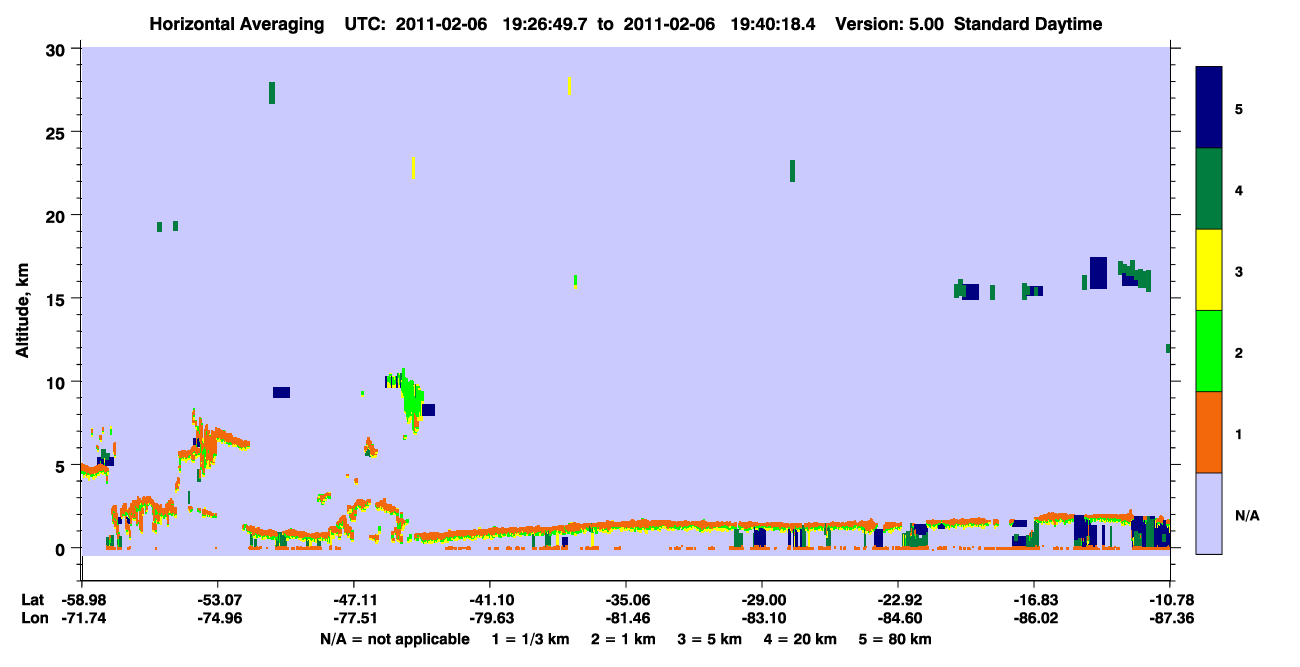Click the green marker near 27 km altitude

(272, 93)
